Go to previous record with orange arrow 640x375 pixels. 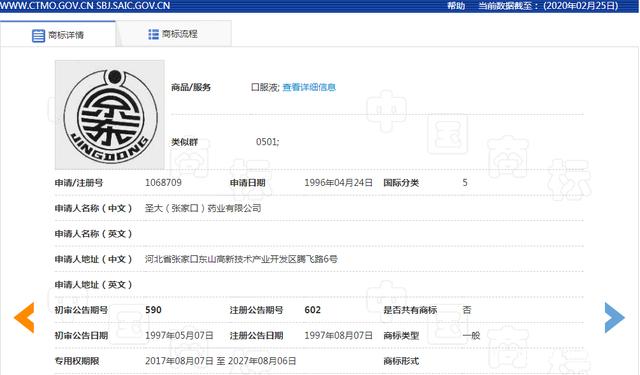click(24, 317)
